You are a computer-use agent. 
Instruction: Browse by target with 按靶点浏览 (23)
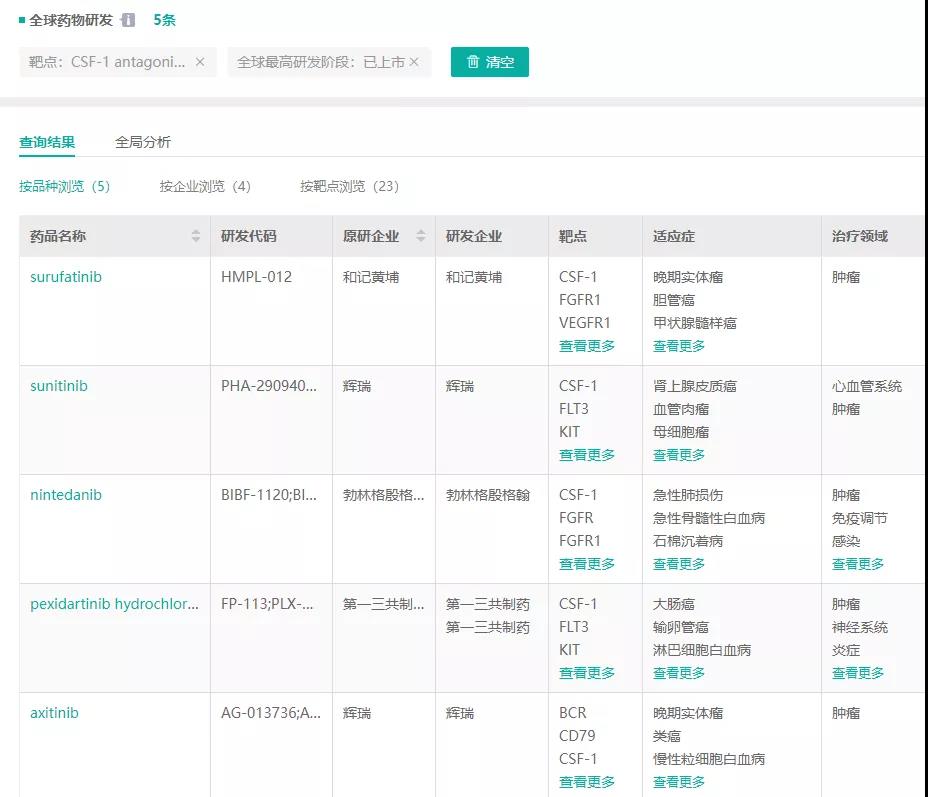[349, 186]
